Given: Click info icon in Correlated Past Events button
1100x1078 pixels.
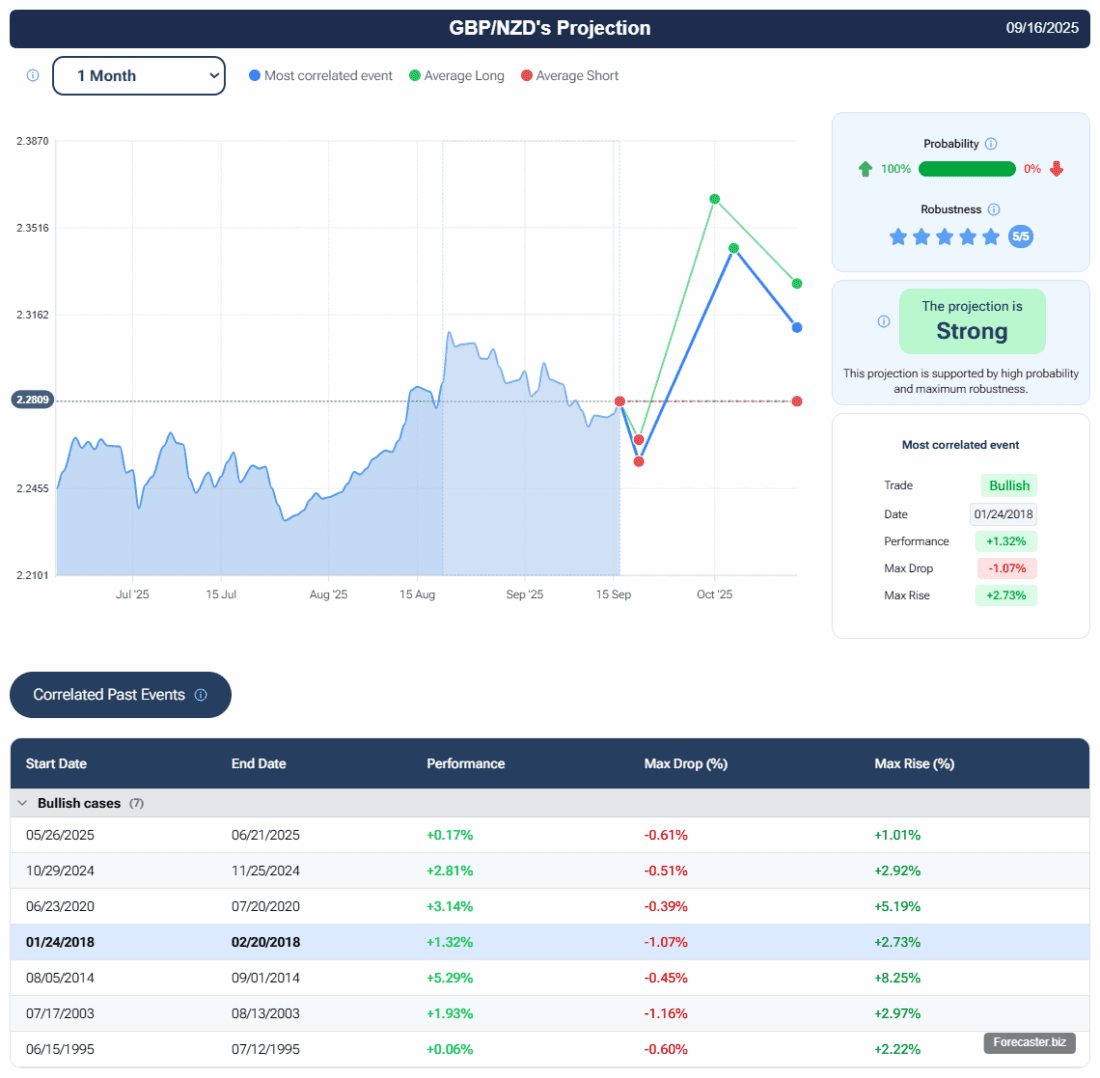Looking at the screenshot, I should point(201,695).
